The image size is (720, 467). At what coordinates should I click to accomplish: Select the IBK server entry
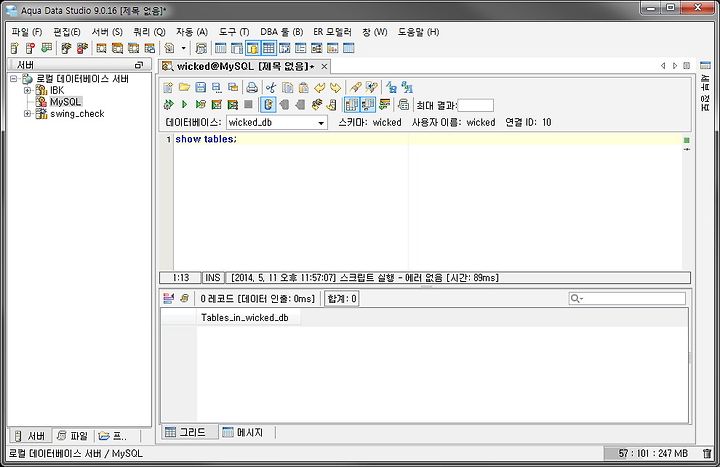[57, 90]
